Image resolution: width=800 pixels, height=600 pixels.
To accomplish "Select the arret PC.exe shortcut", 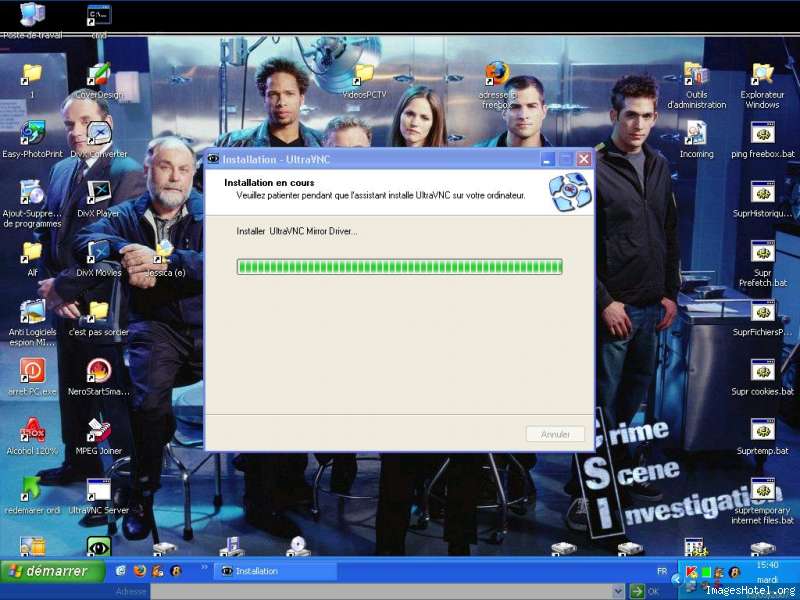I will 32,371.
